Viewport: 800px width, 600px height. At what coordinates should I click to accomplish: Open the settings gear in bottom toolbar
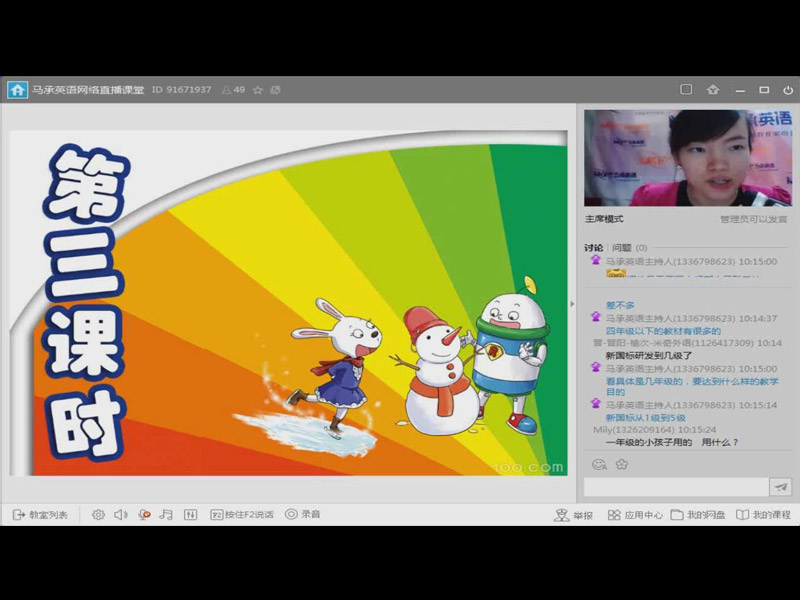click(98, 514)
